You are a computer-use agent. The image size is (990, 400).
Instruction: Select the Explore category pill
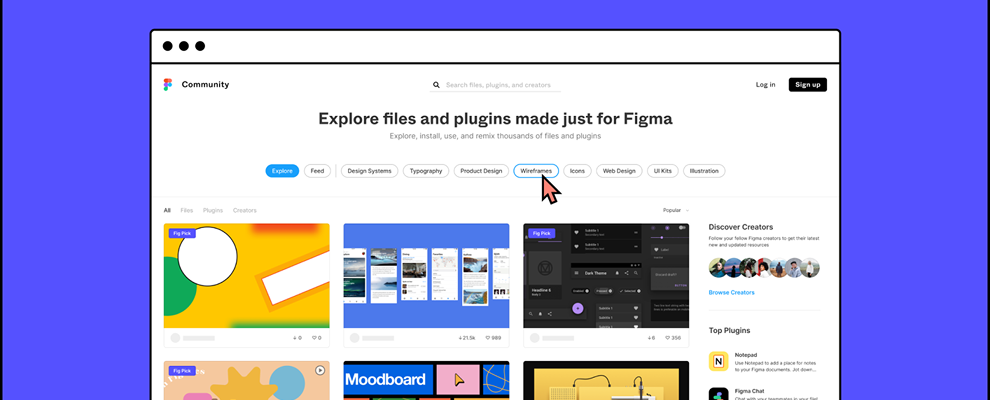click(x=282, y=171)
